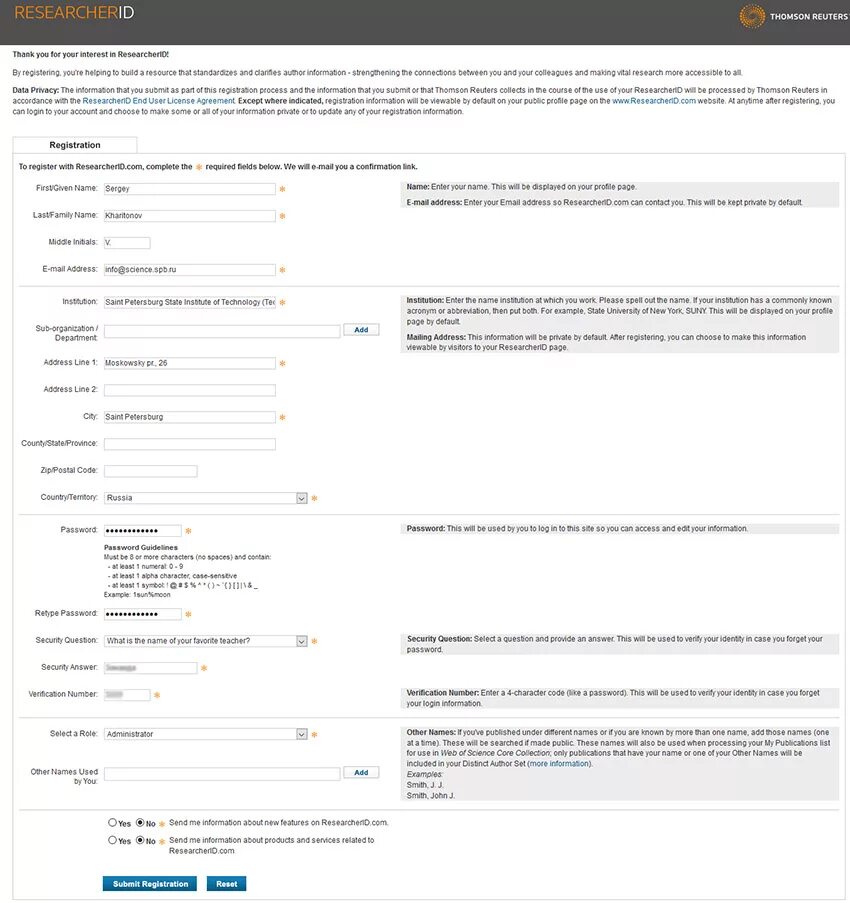
Task: Click the Verification Number input field
Action: click(127, 693)
